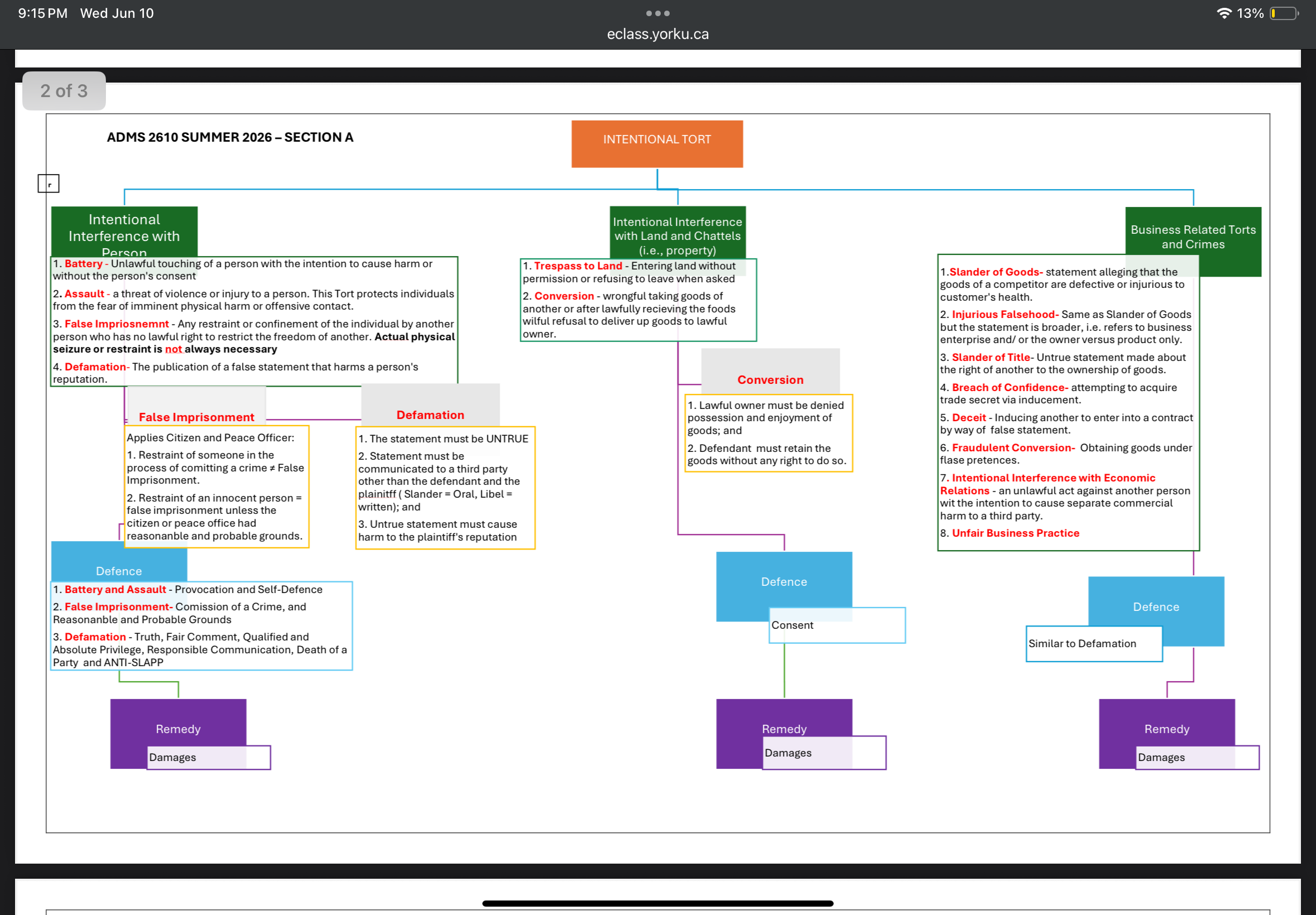
Task: Click the red Defamation heading box
Action: pos(430,405)
